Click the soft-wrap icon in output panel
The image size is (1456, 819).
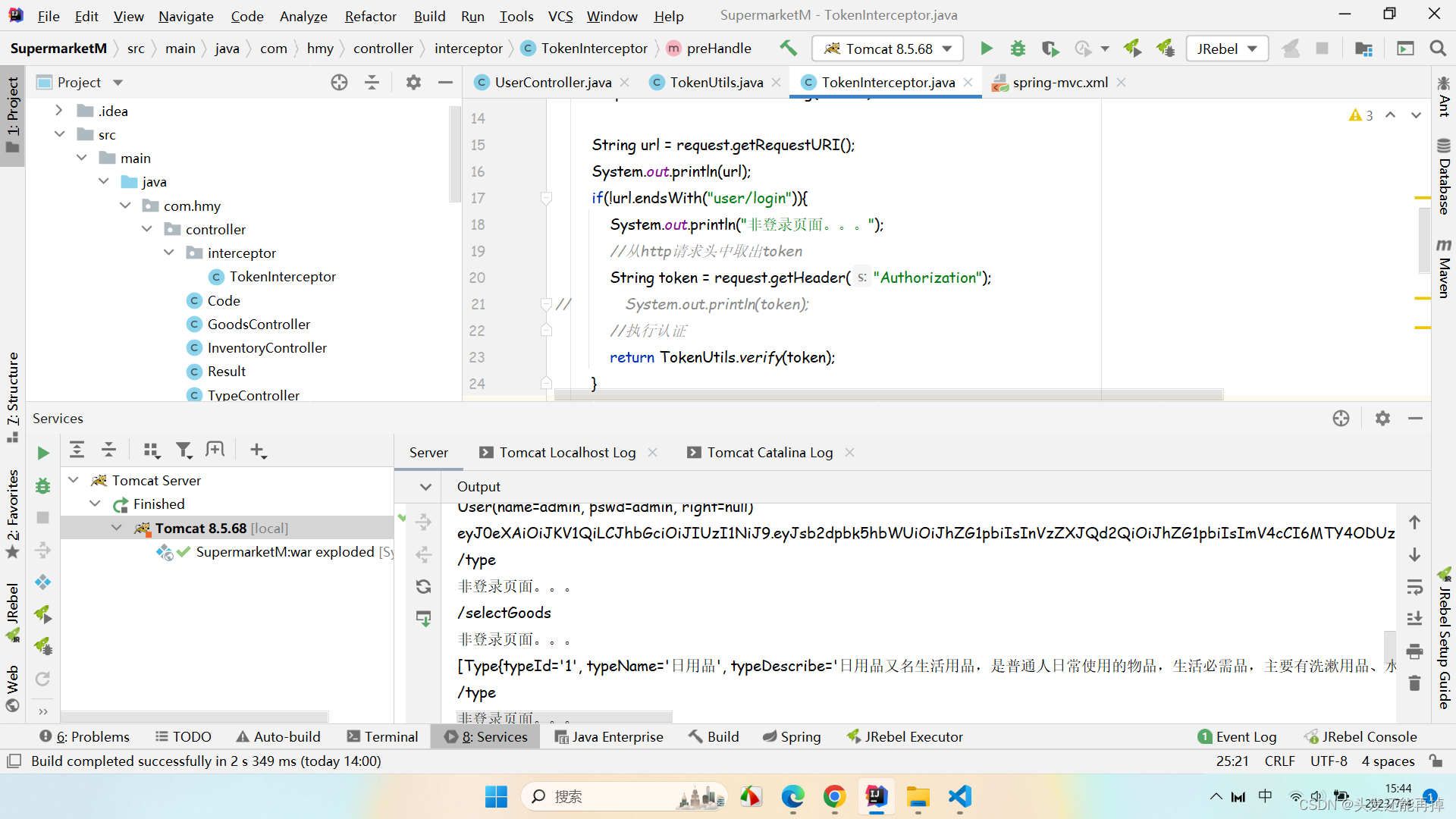click(1414, 587)
